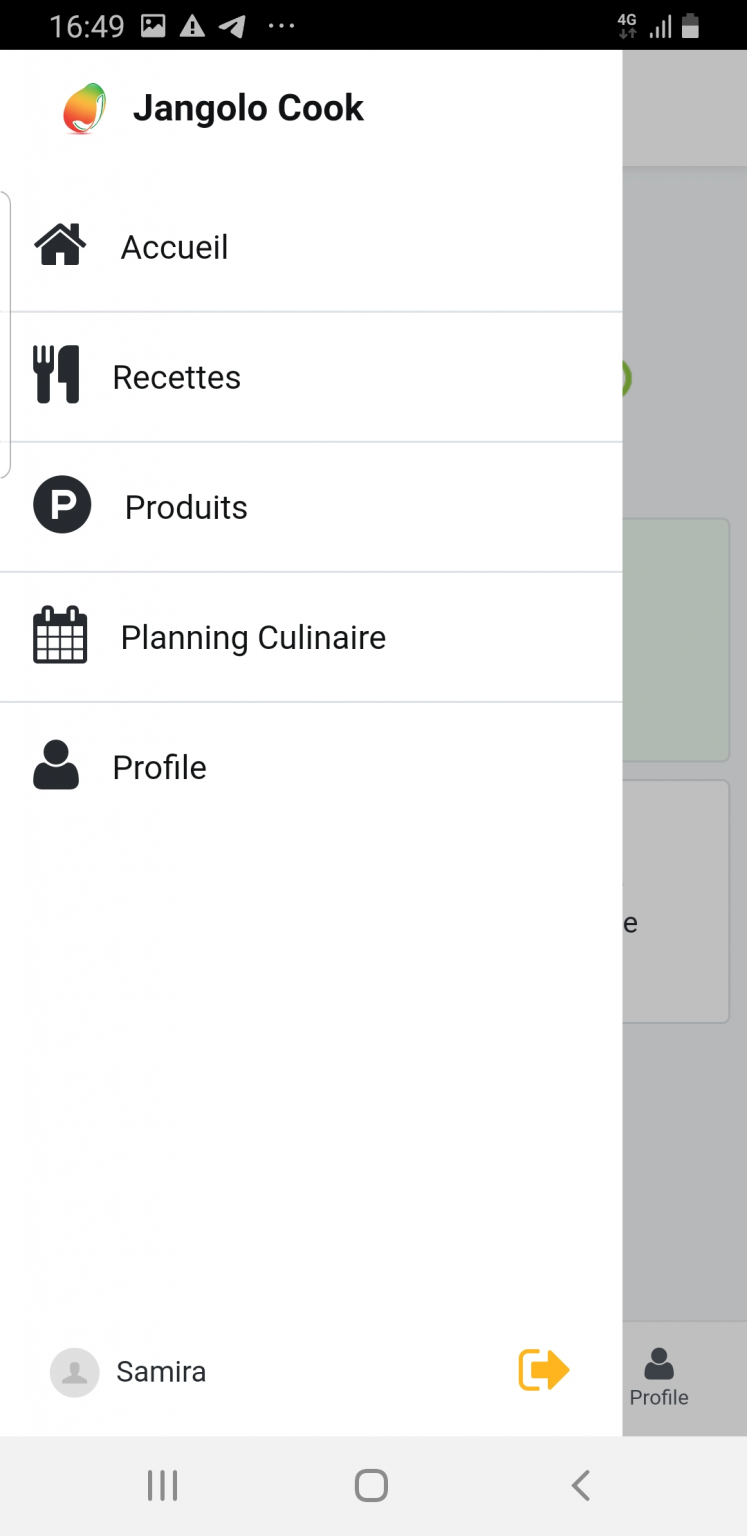
Task: Tap the orange logout arrow icon
Action: point(544,1370)
